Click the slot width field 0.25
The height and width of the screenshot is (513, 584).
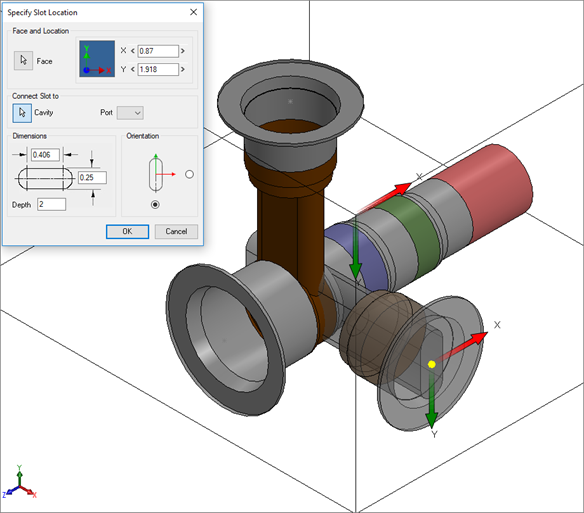tap(92, 178)
